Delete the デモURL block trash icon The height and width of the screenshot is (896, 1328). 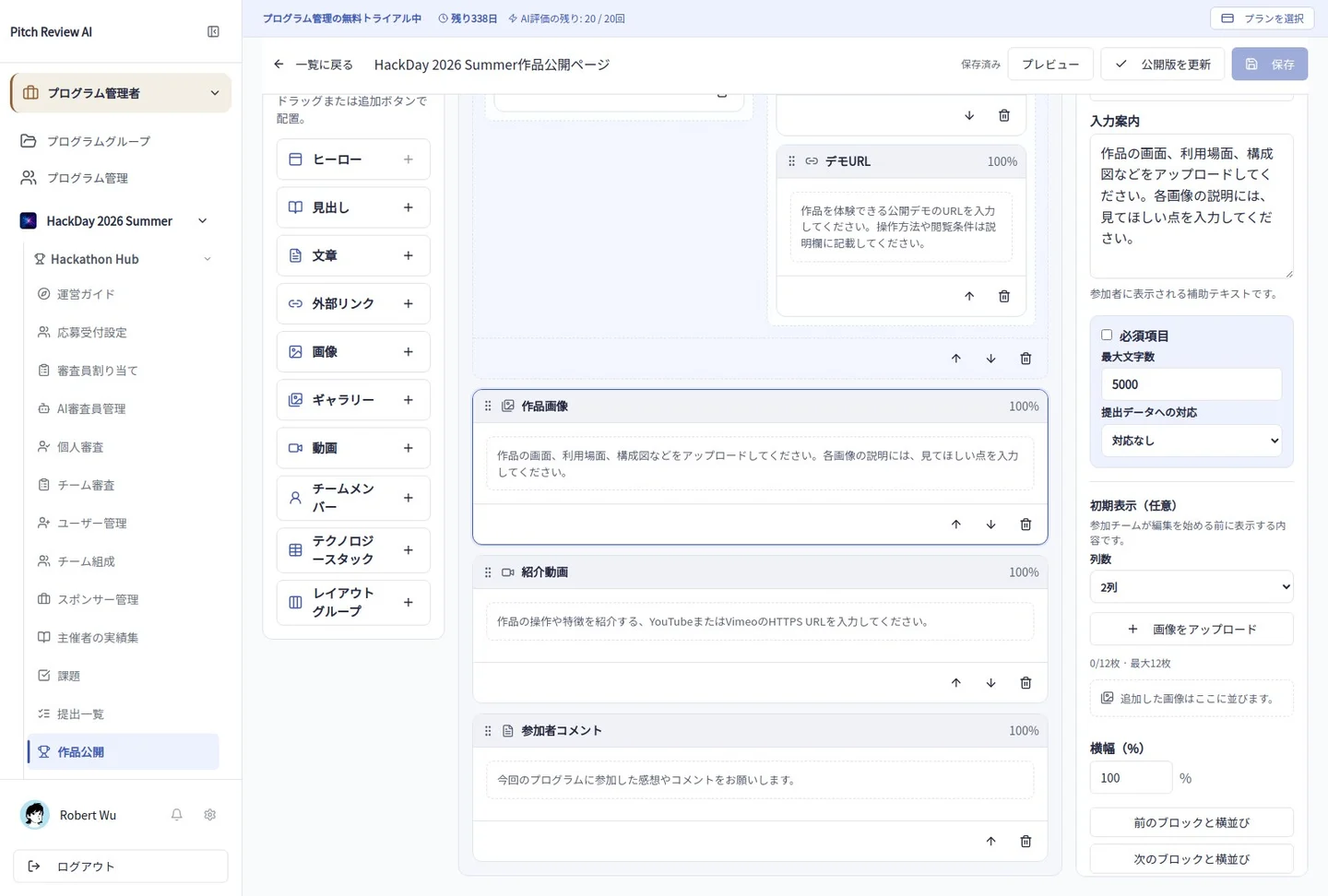coord(1004,296)
